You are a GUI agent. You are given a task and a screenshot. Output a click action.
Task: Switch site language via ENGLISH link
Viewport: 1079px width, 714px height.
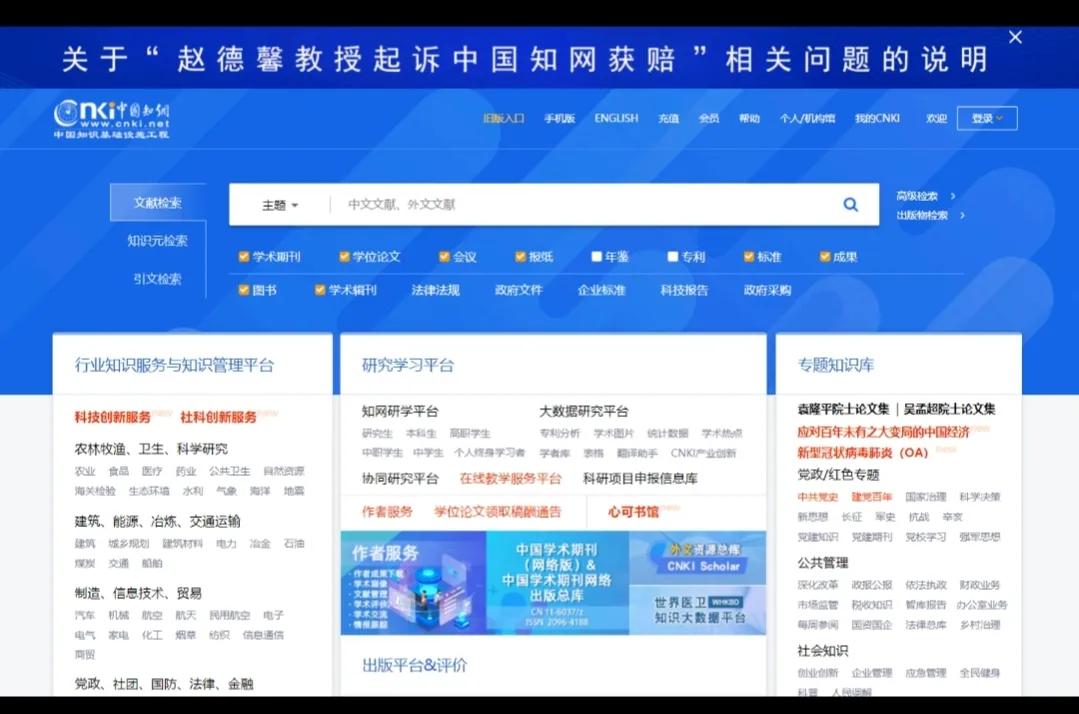coord(615,117)
